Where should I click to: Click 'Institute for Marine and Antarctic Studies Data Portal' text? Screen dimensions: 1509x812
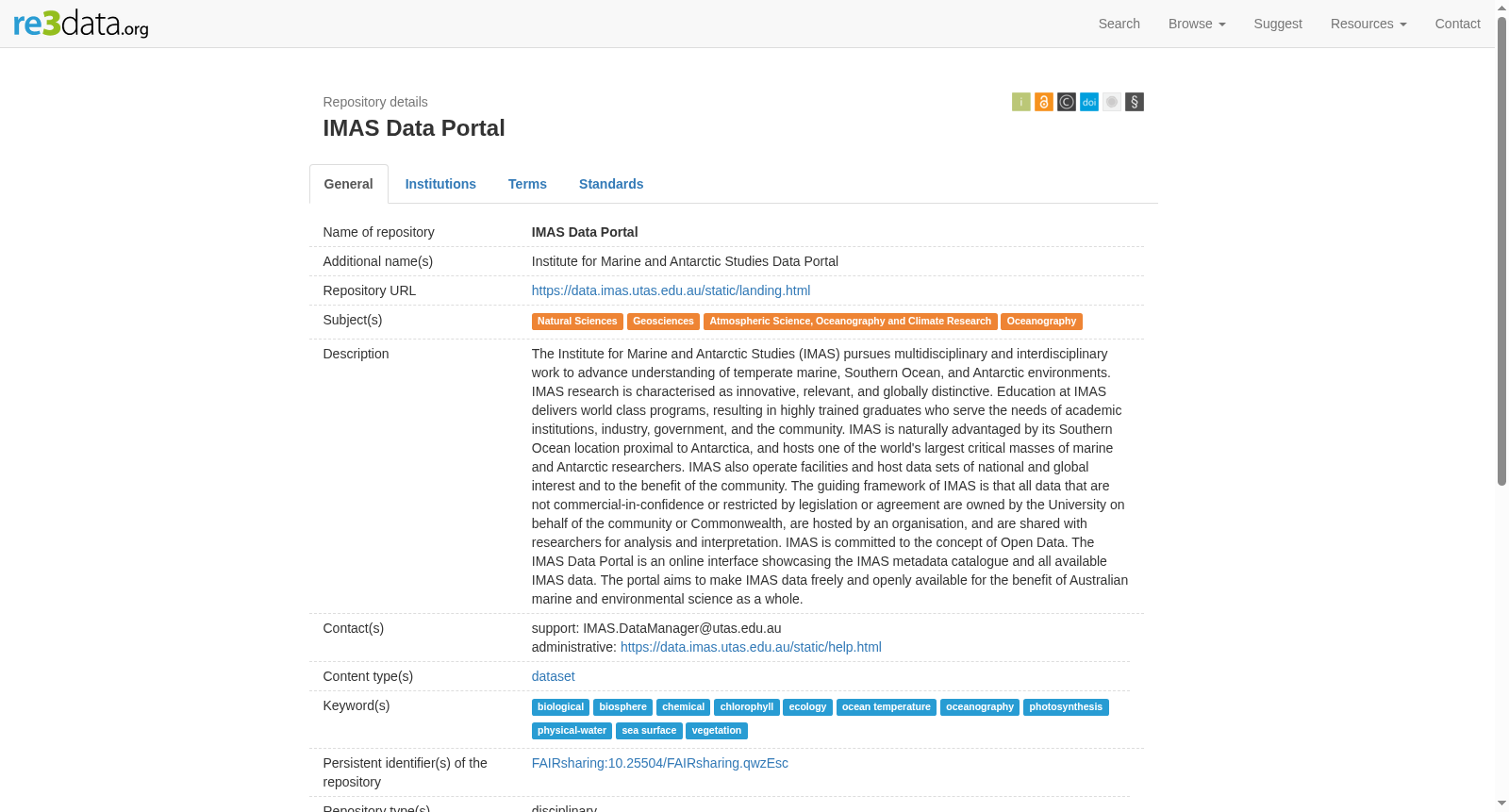pos(685,261)
